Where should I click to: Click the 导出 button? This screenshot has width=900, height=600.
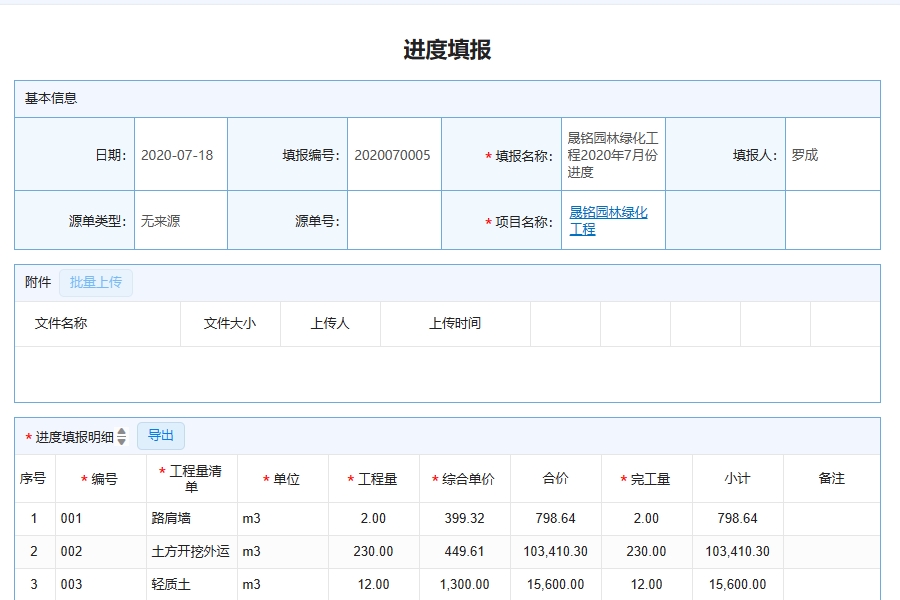pyautogui.click(x=161, y=436)
